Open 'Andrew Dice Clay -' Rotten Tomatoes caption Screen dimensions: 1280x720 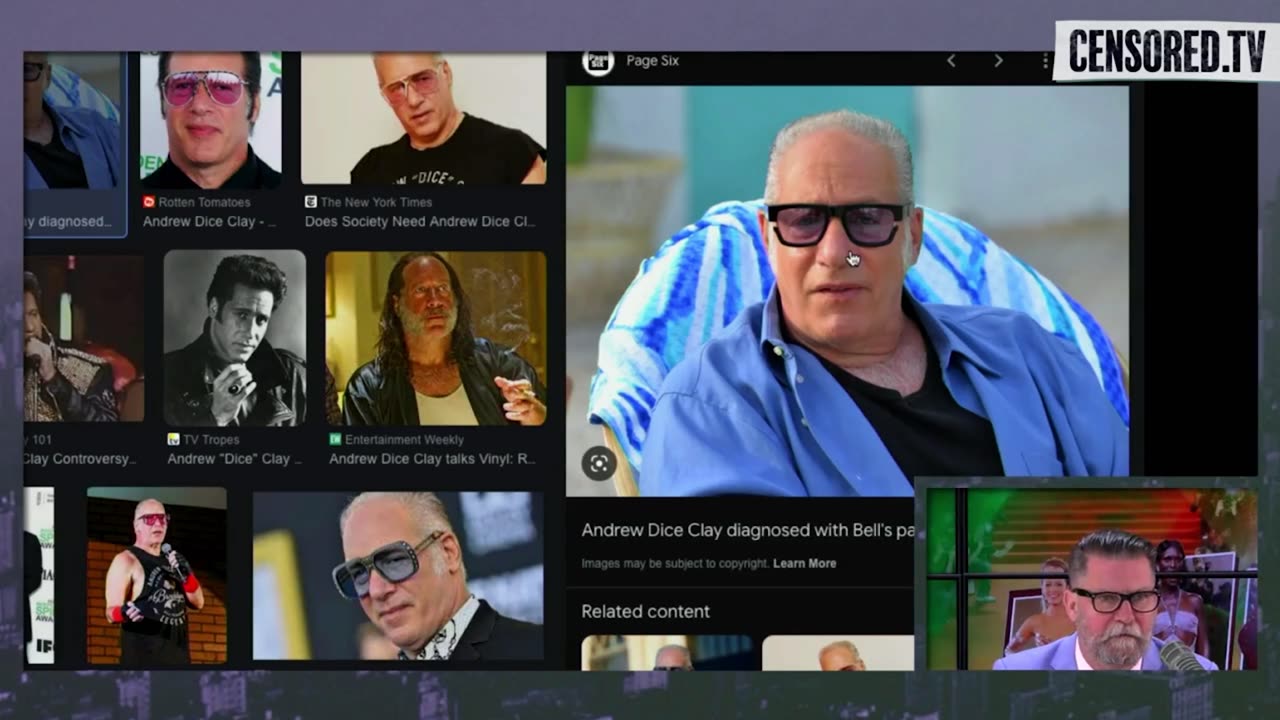click(x=209, y=222)
